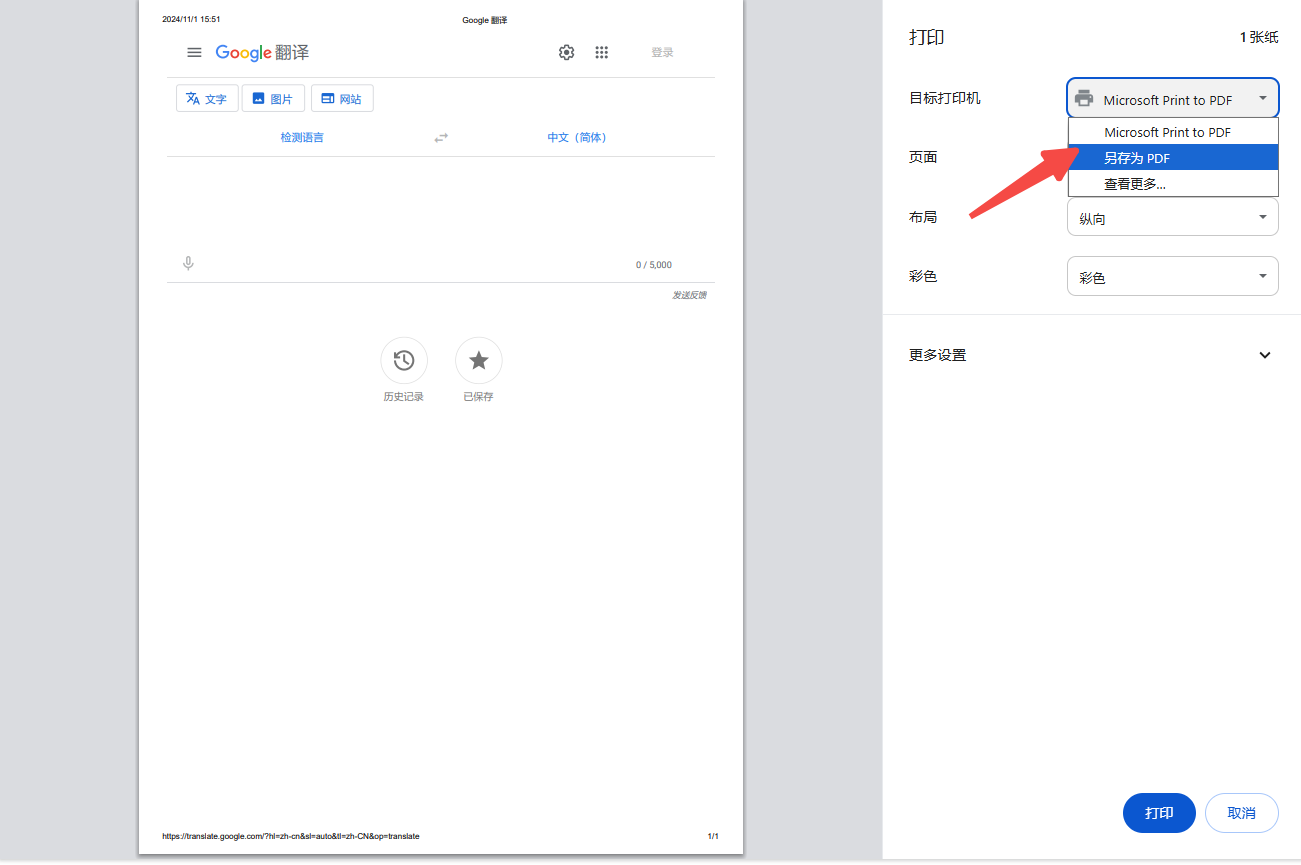Click the blue 打印 button
The height and width of the screenshot is (865, 1301).
(1159, 813)
